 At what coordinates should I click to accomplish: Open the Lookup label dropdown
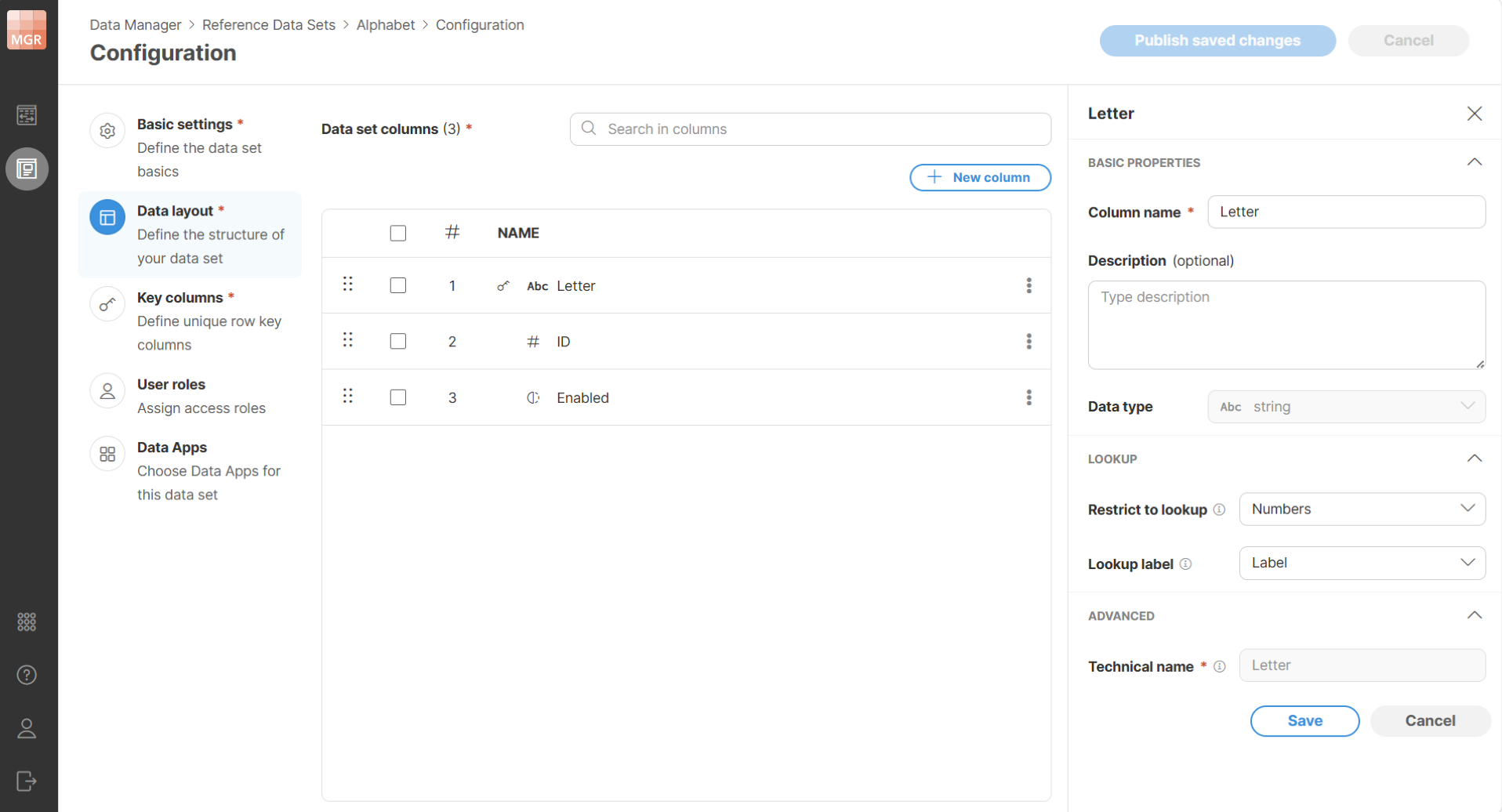(1362, 563)
